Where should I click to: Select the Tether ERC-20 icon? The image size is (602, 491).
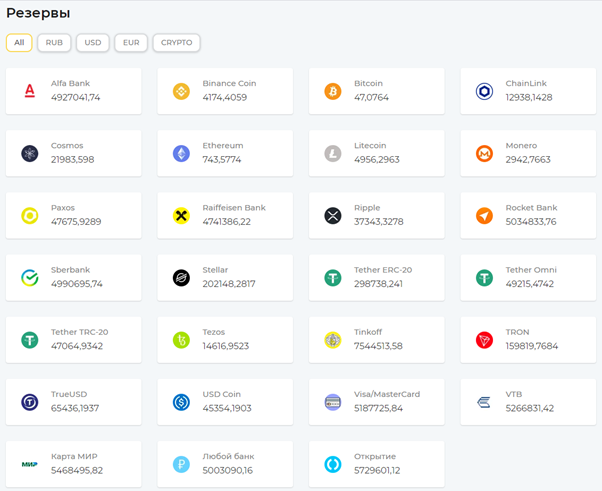[x=333, y=278]
